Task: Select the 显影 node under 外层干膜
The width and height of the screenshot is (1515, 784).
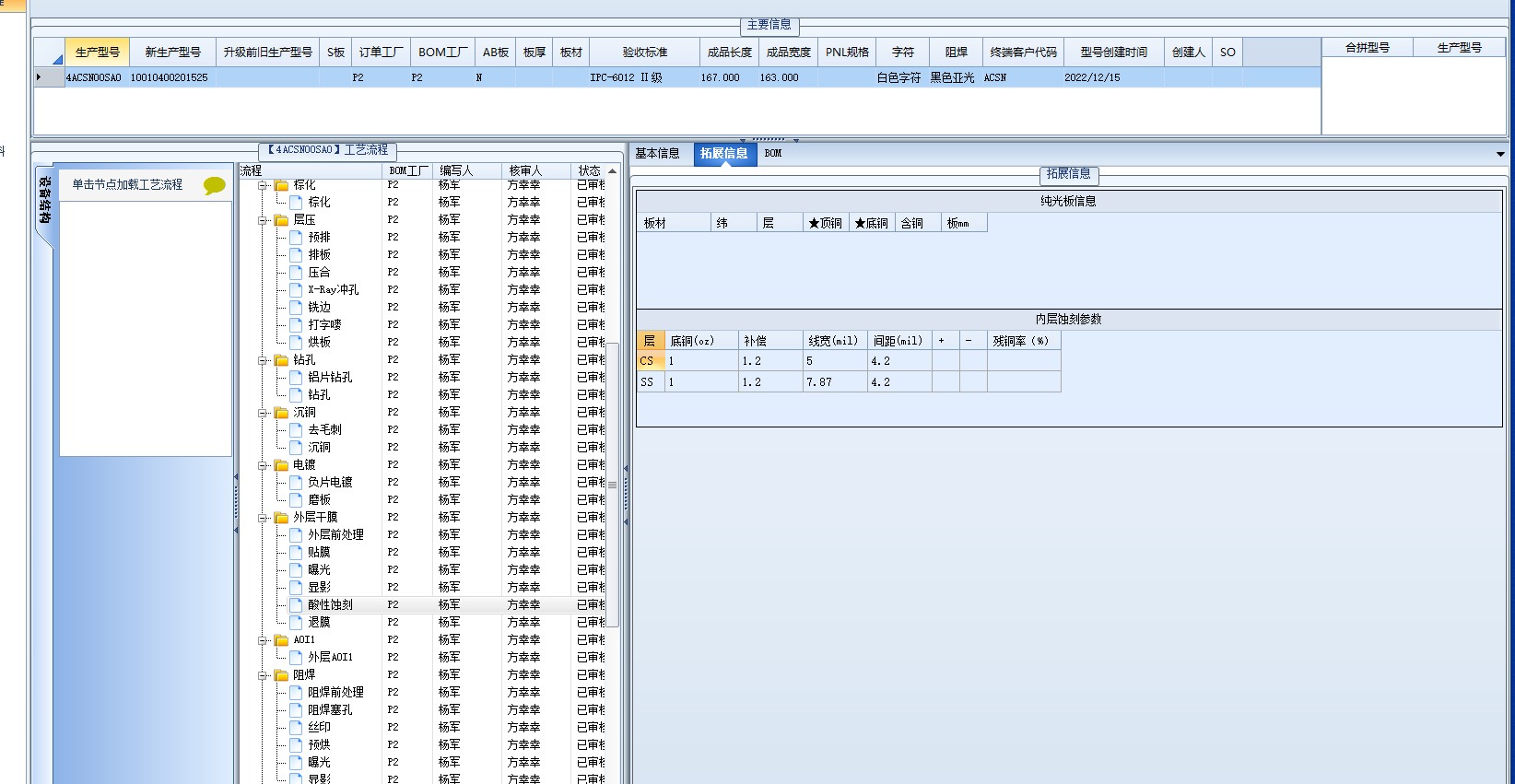Action: (319, 587)
